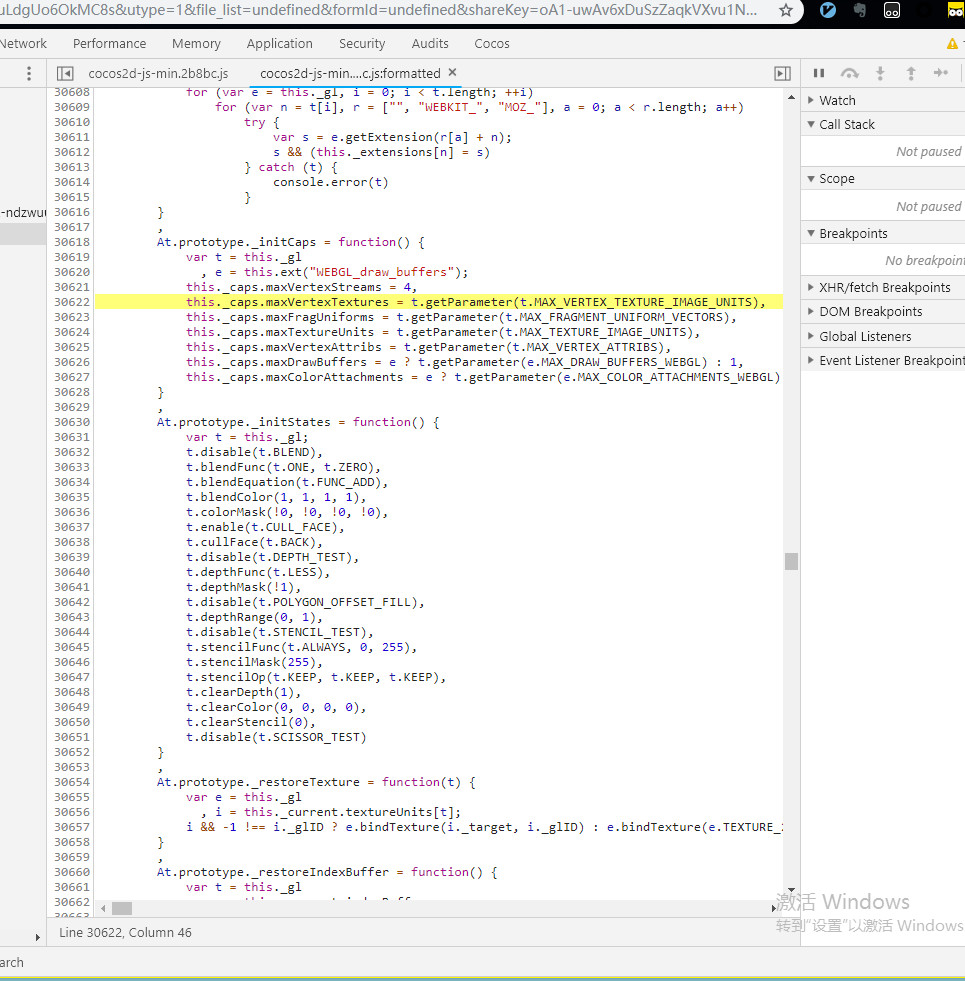Image resolution: width=965 pixels, height=981 pixels.
Task: Step into next function call
Action: point(880,73)
